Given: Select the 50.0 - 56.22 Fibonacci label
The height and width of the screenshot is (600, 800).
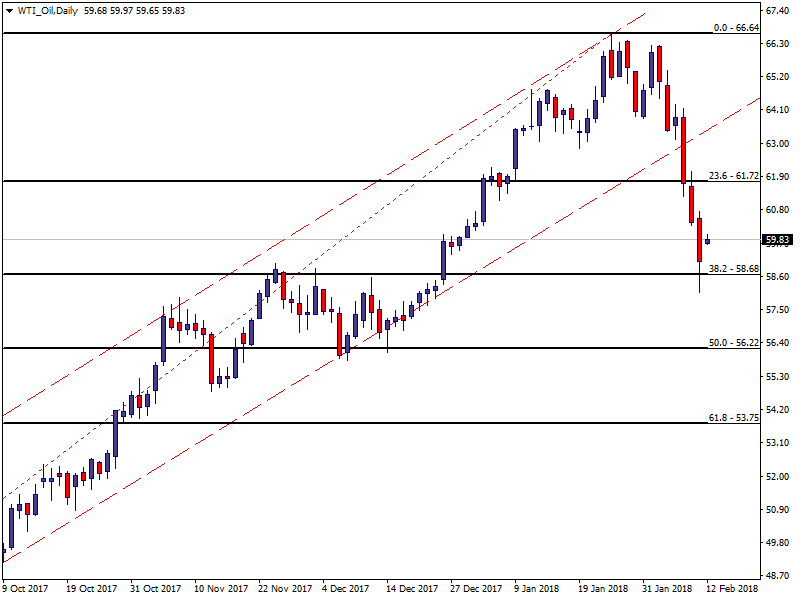Looking at the screenshot, I should click(734, 342).
